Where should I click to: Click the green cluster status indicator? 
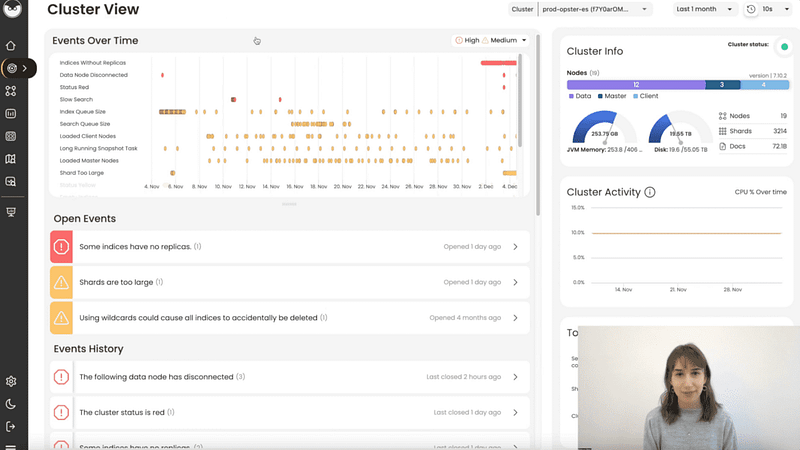coord(784,47)
